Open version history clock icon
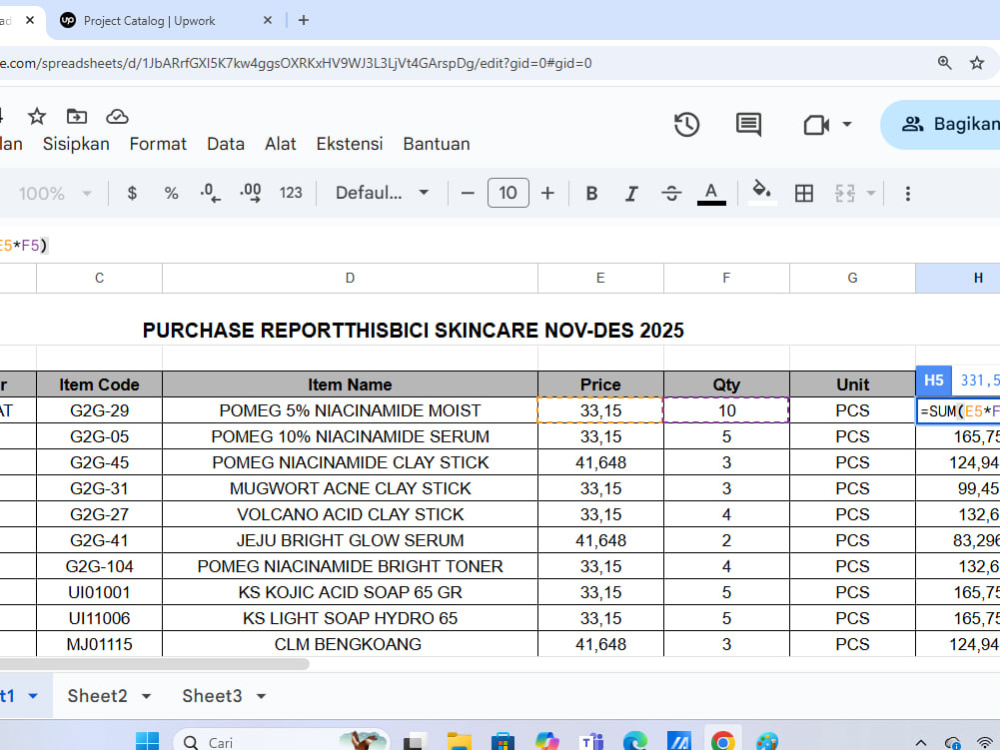 (x=687, y=124)
